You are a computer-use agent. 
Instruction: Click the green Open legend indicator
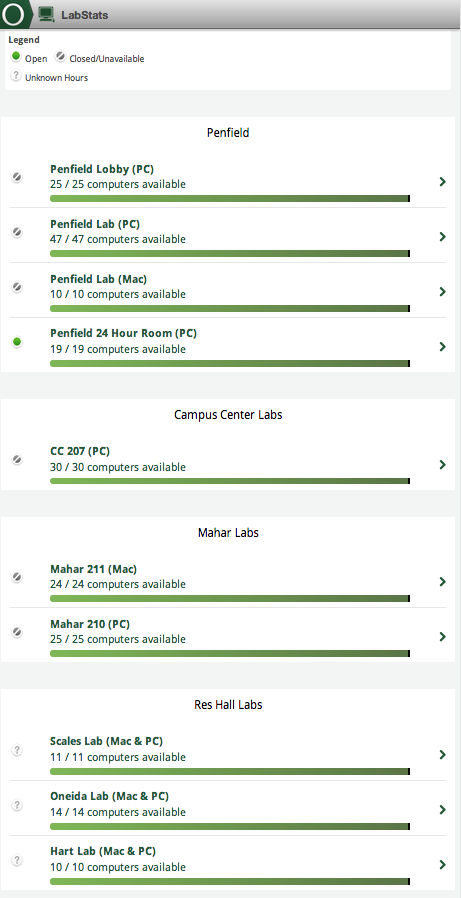pyautogui.click(x=16, y=57)
